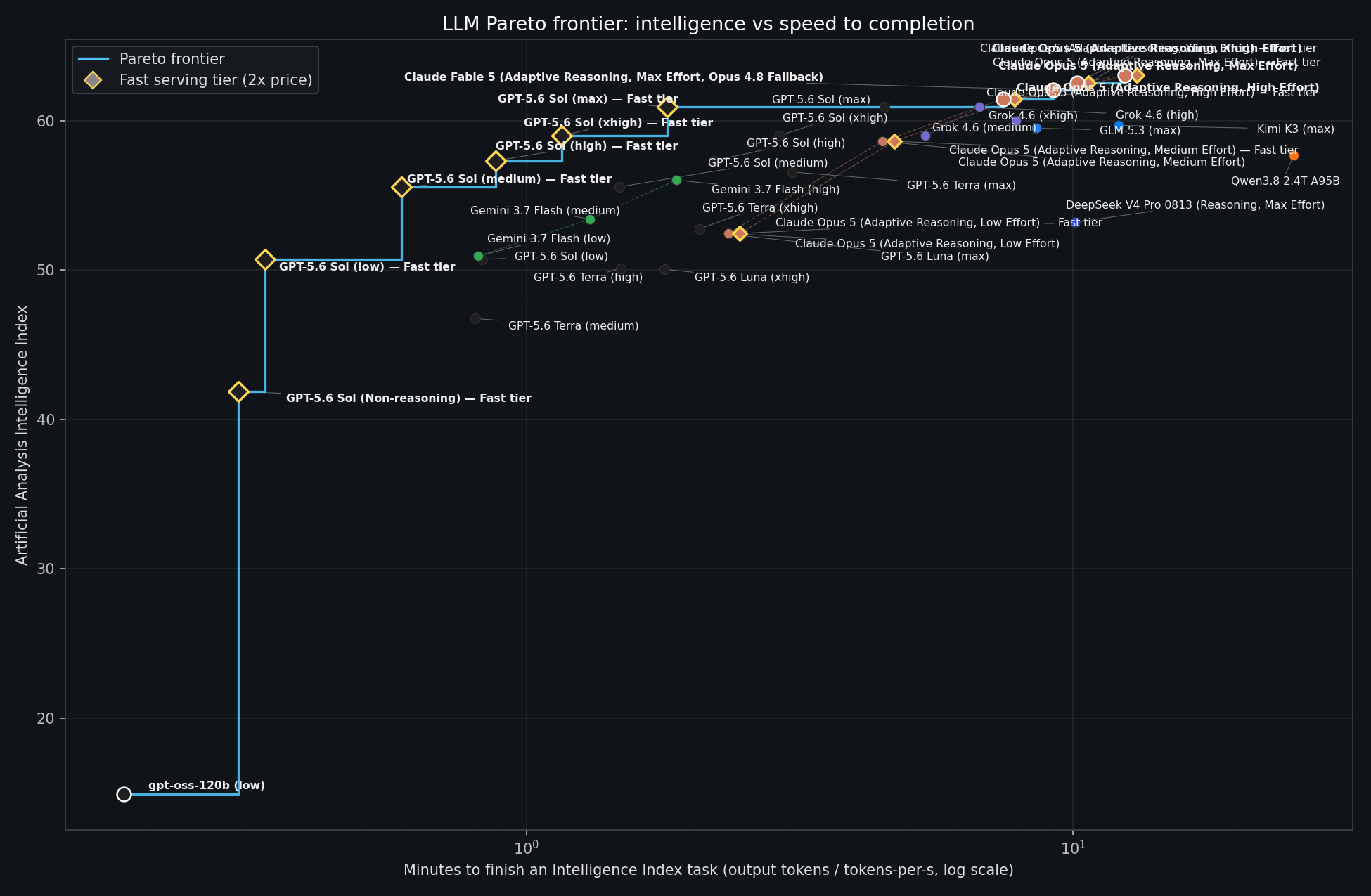The width and height of the screenshot is (1371, 896).
Task: Select the blue DeepSeek V4 Pro 0813 dot
Action: coord(1074,223)
